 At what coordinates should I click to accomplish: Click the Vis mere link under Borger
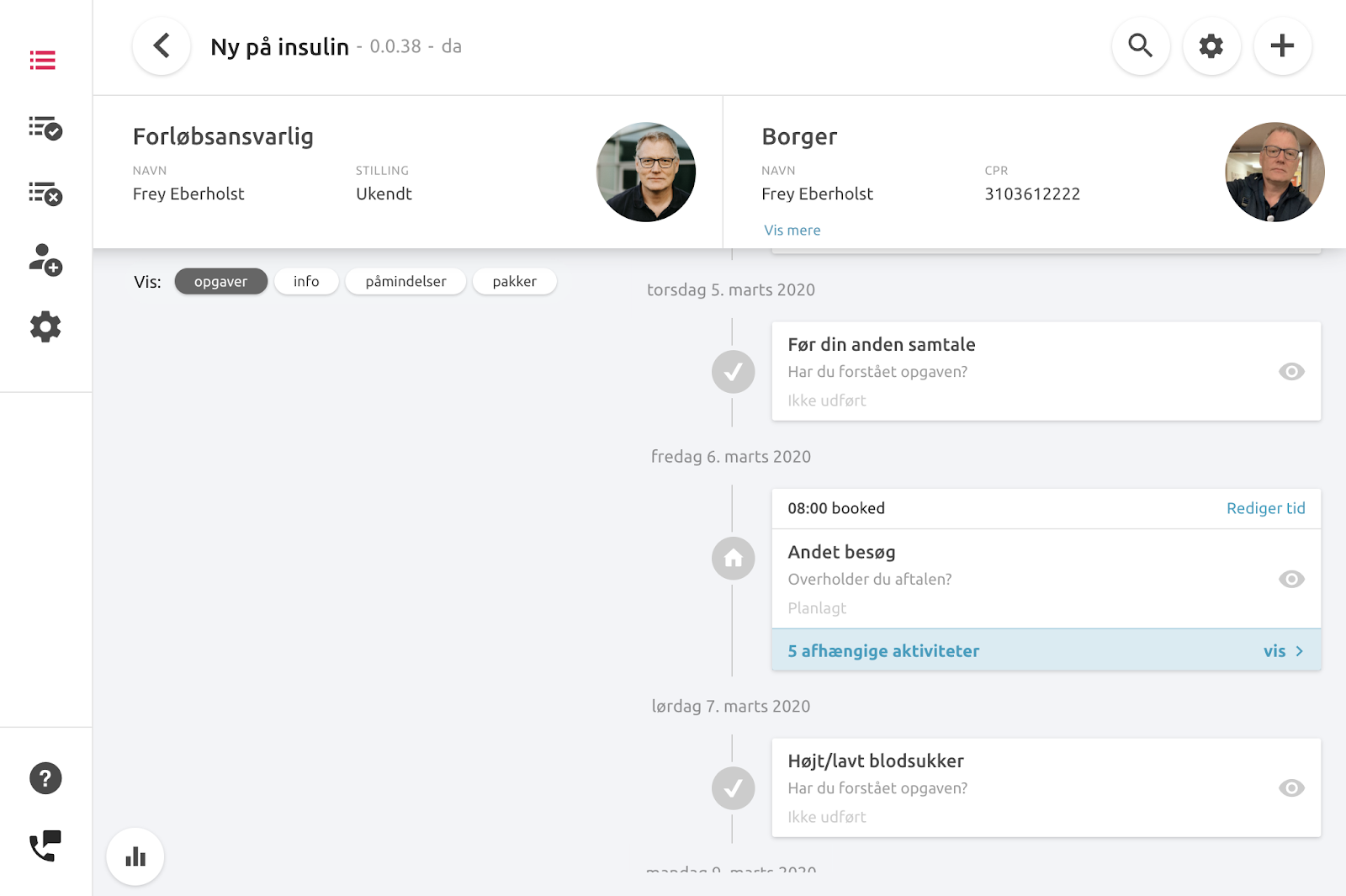792,231
